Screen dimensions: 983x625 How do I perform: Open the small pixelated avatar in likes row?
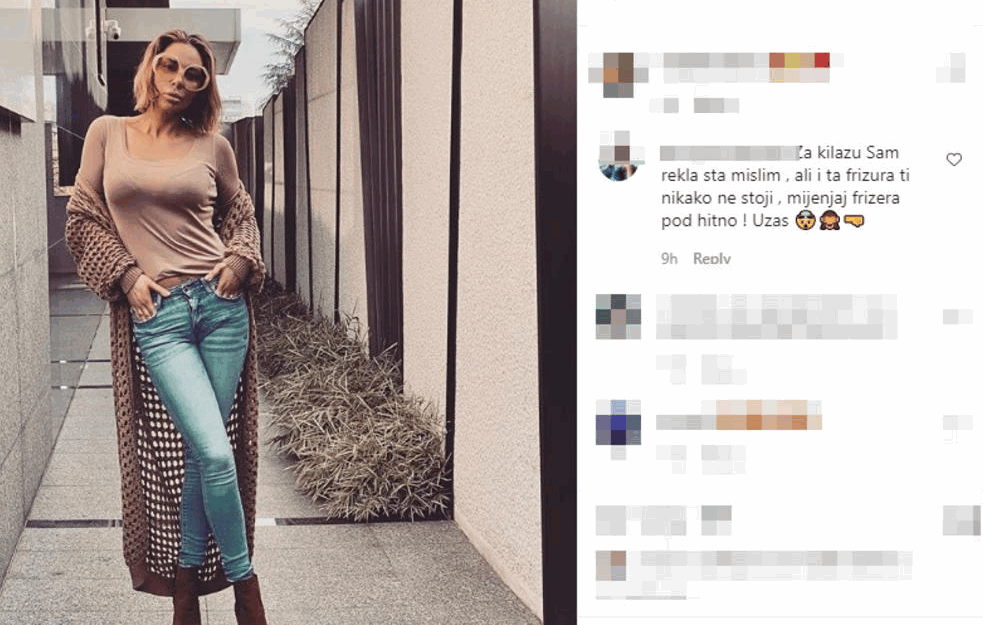click(611, 565)
